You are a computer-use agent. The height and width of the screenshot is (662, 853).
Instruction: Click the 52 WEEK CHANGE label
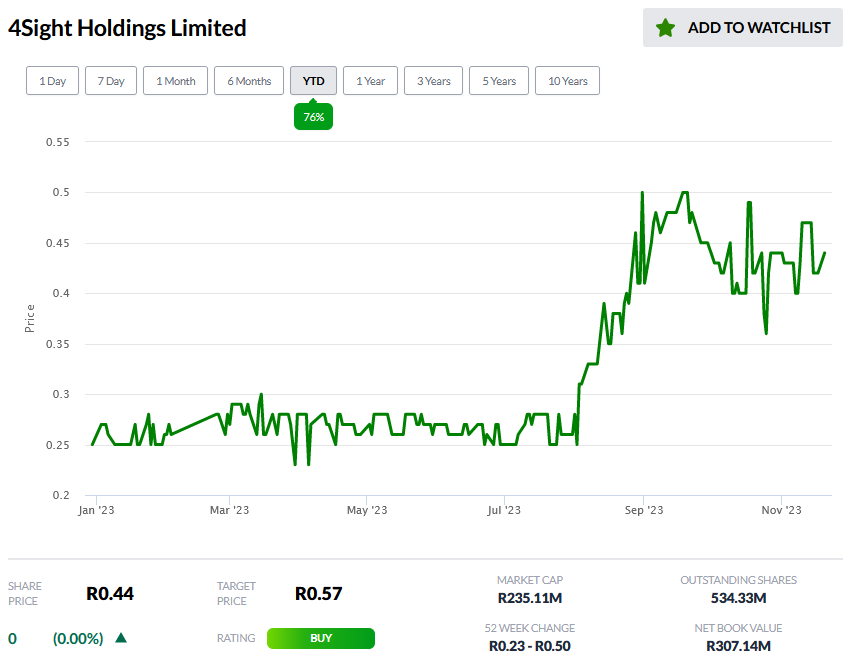530,628
